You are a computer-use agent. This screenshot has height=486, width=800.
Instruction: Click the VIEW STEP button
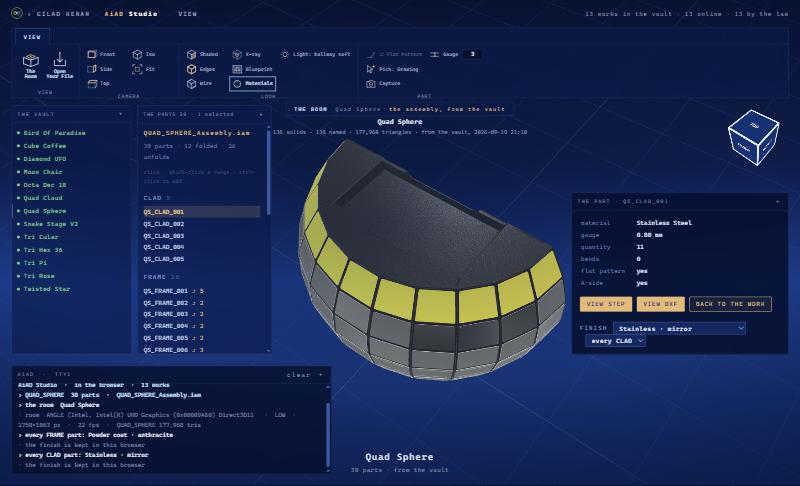(606, 304)
